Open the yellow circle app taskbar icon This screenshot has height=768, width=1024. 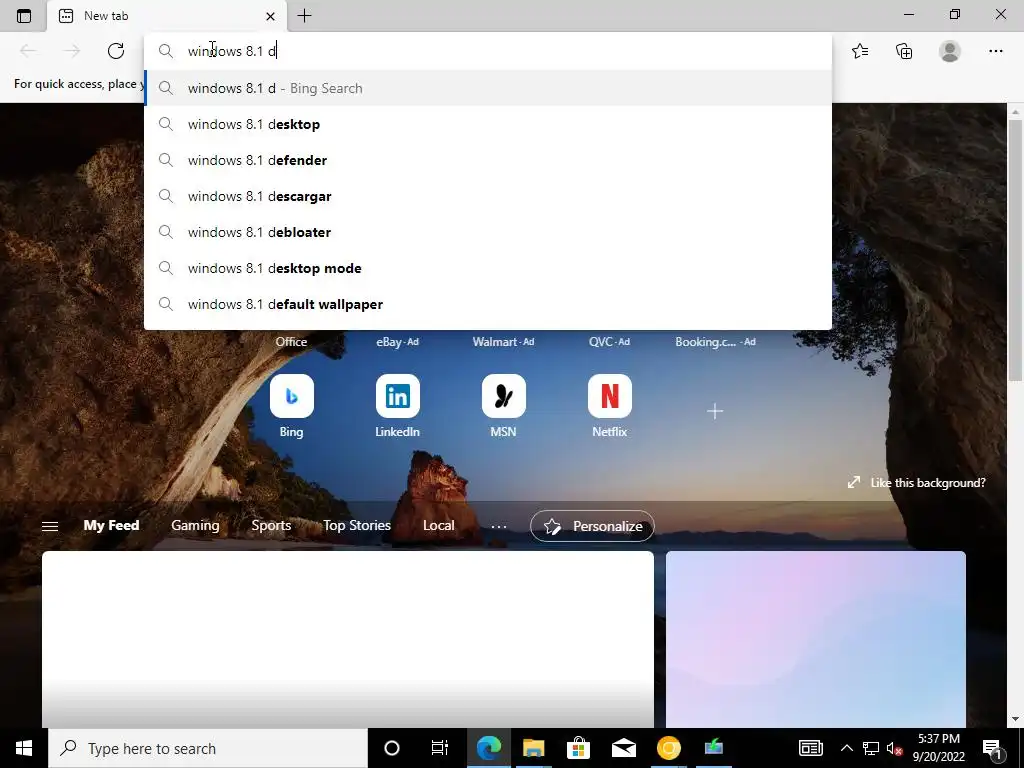tap(668, 748)
